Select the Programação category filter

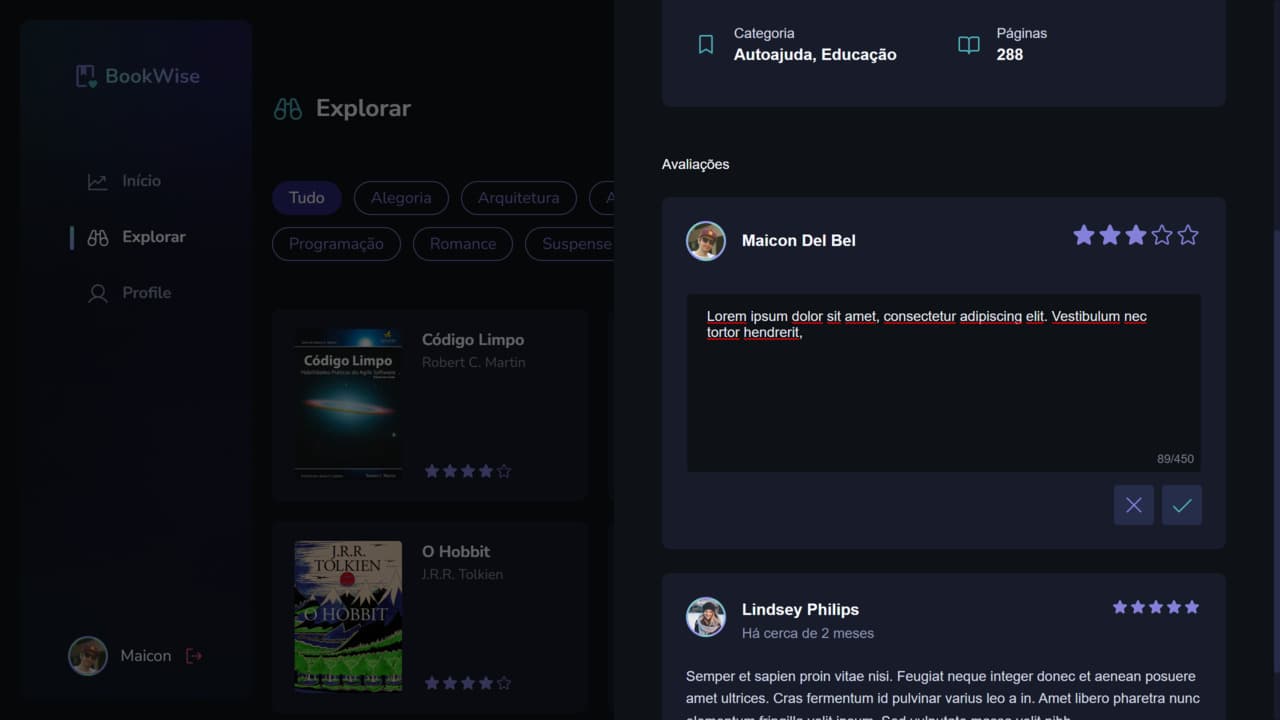pos(336,243)
